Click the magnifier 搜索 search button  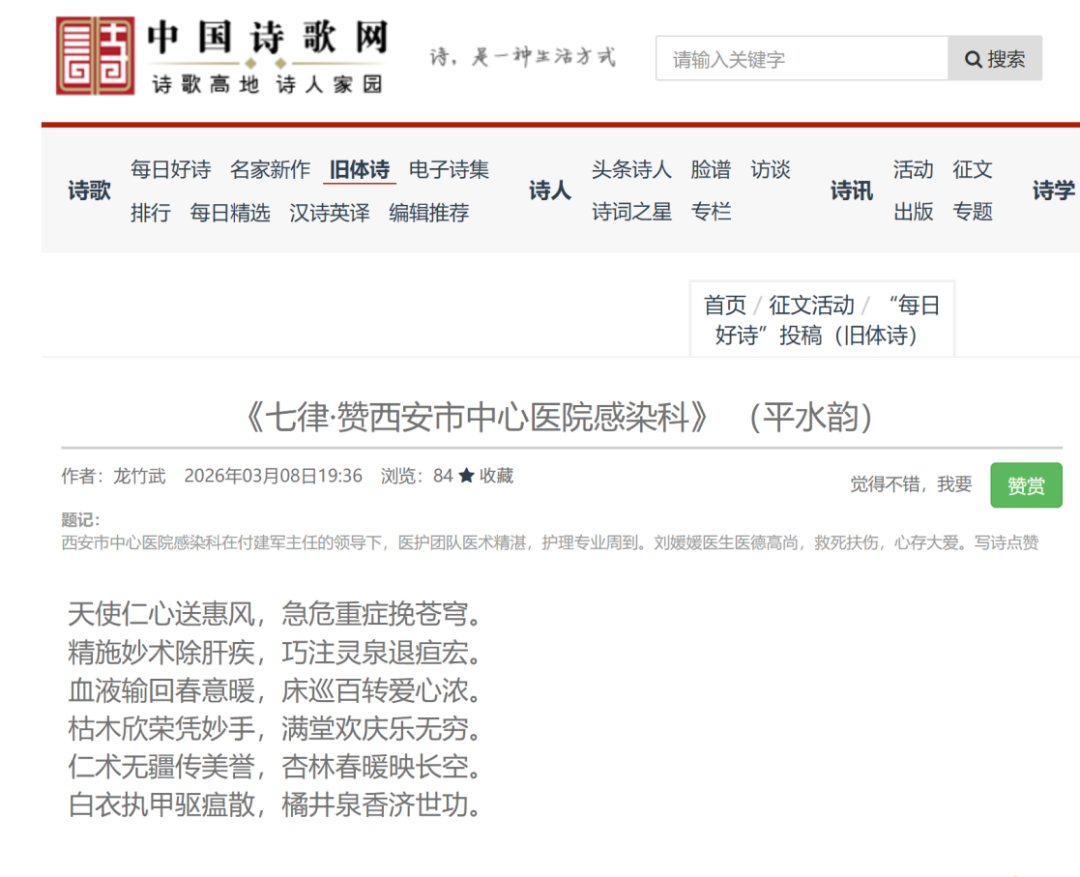995,59
